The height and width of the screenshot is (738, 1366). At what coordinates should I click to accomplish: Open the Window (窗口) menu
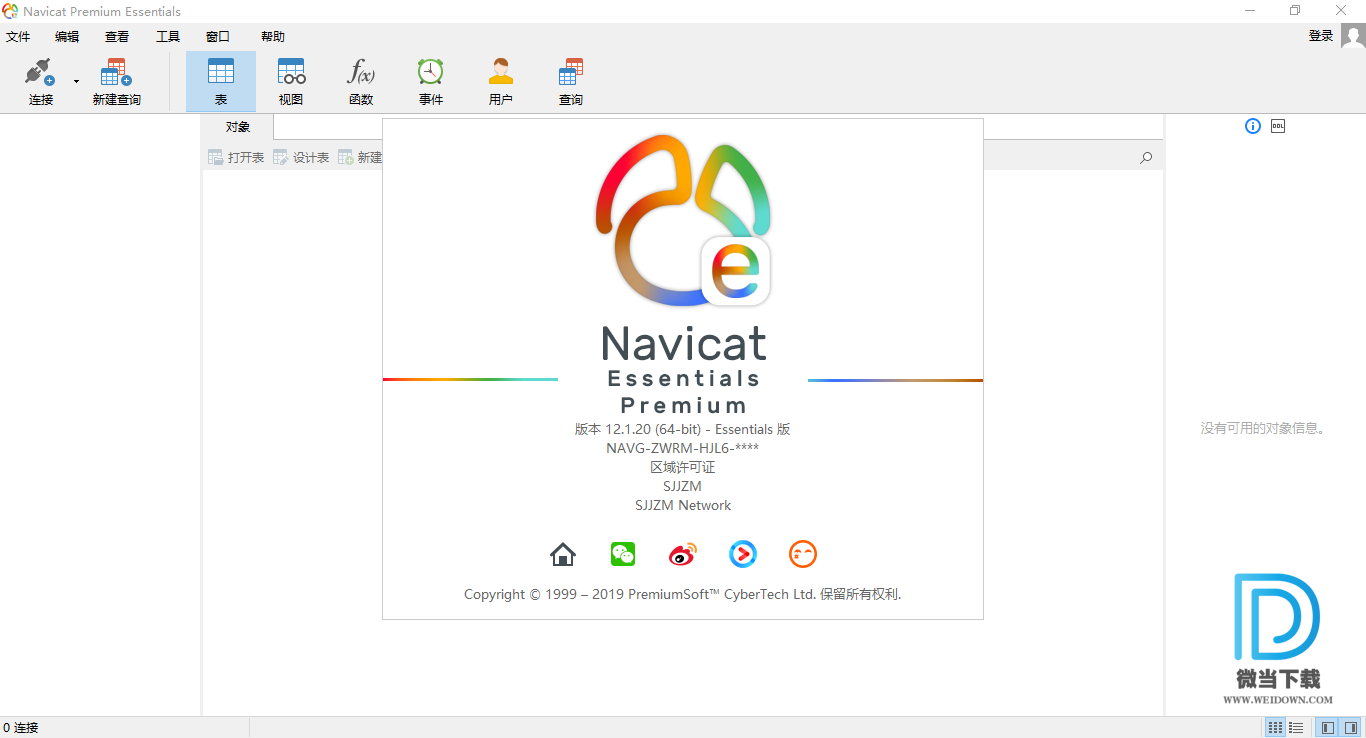[218, 36]
